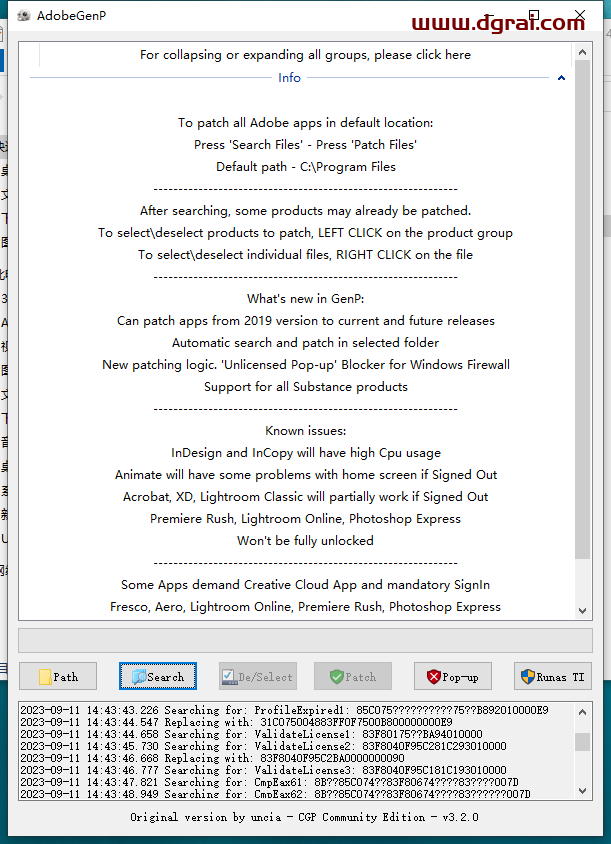Click log line 'Searching for: CmpEax62'
Viewport: 611px width, 844px height.
coord(275,793)
